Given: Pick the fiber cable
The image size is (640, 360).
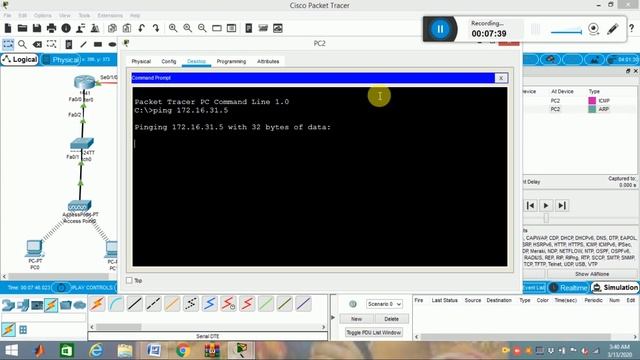Looking at the screenshot, I should [x=172, y=304].
